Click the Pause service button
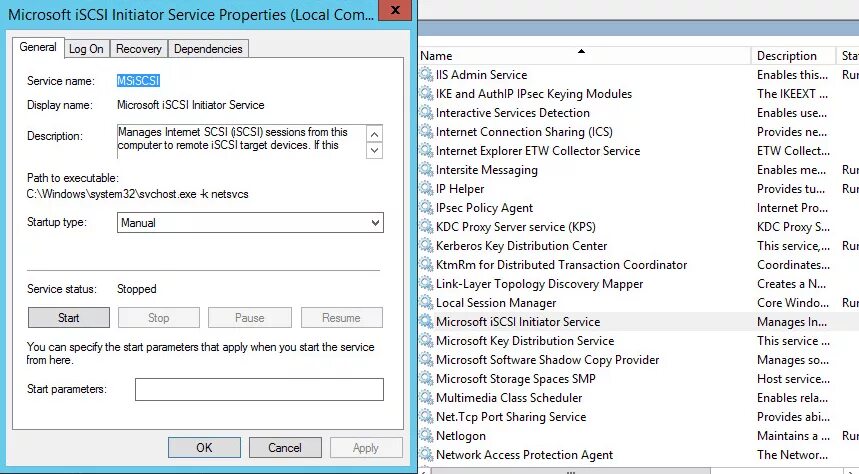 click(x=250, y=318)
